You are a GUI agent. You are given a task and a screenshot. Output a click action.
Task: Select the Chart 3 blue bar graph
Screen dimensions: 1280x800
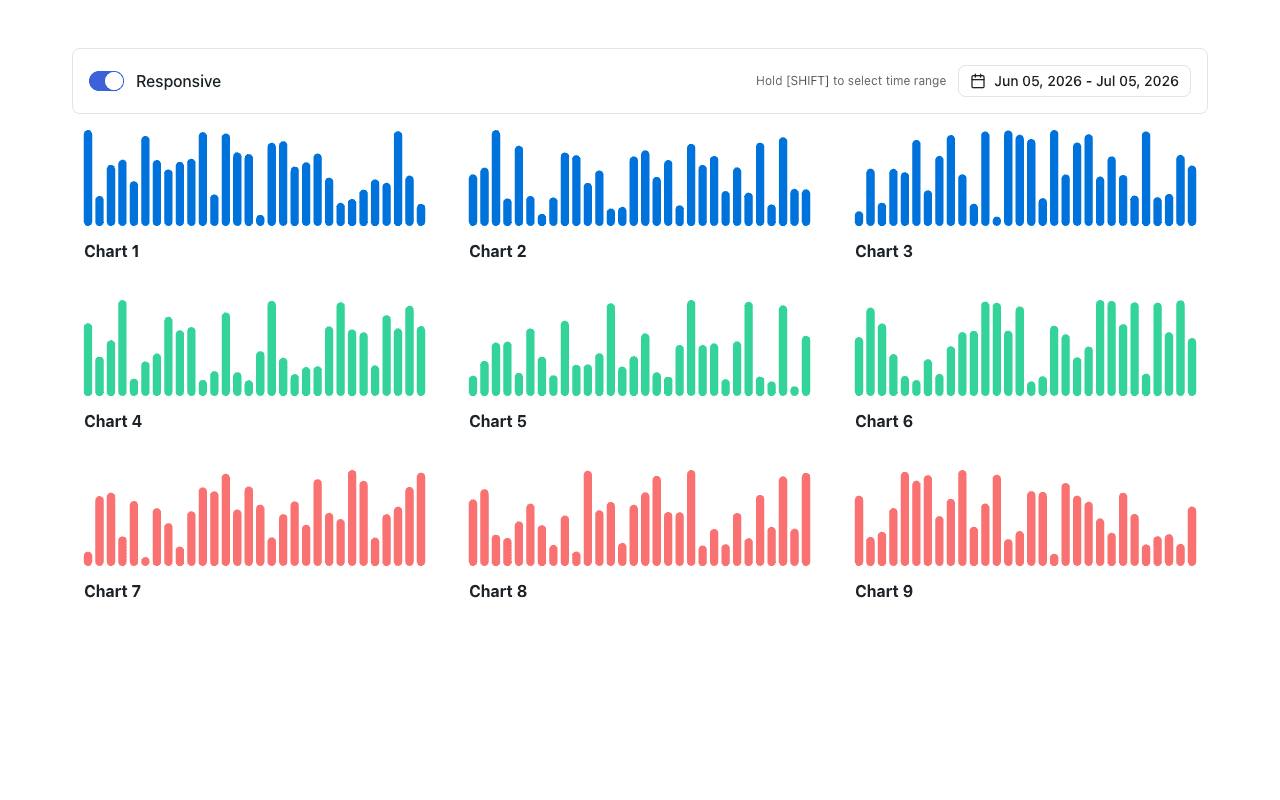1026,178
